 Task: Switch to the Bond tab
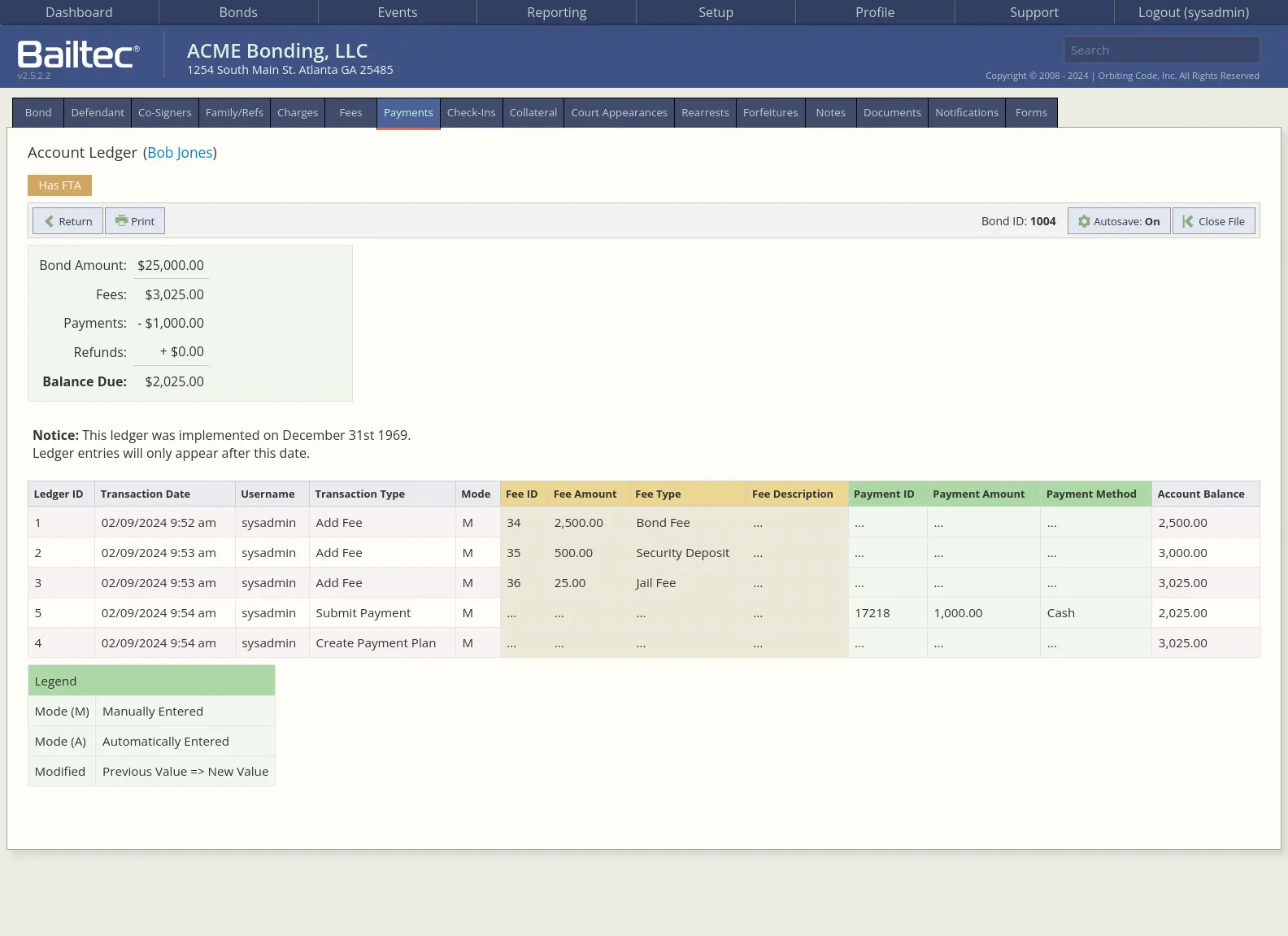[38, 113]
